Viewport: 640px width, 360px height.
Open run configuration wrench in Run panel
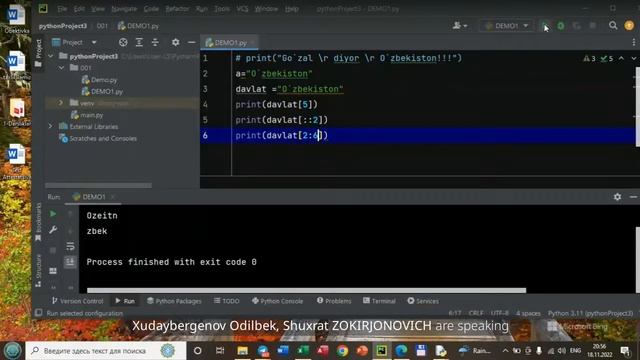coord(53,230)
